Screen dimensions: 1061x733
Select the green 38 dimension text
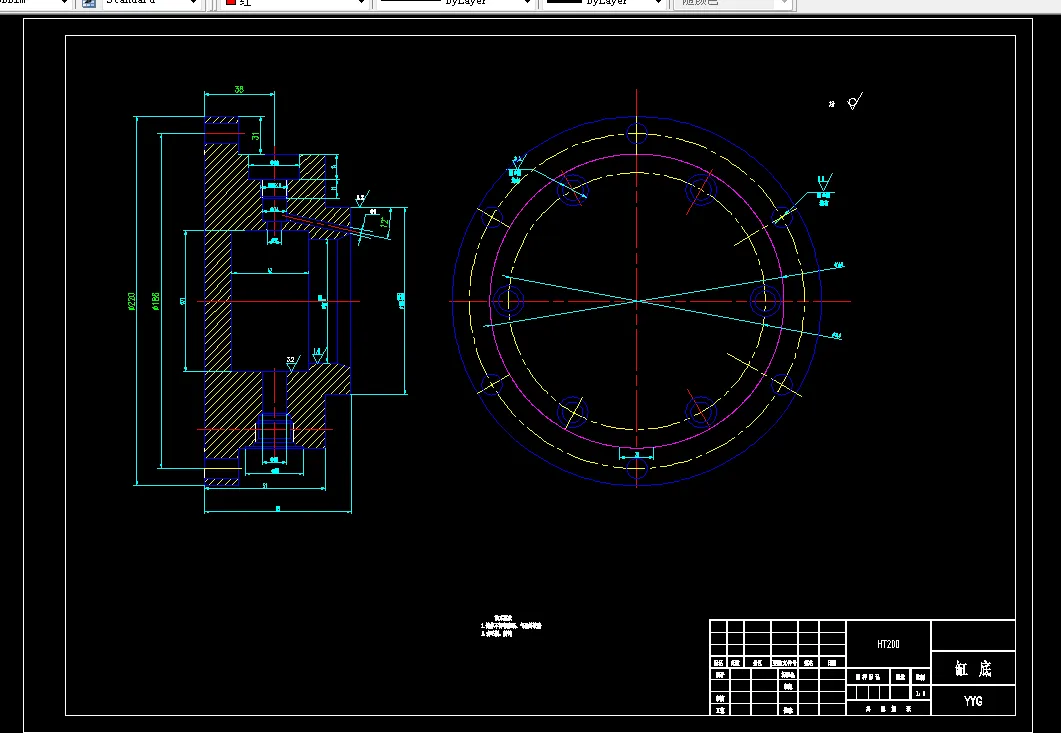[x=239, y=89]
